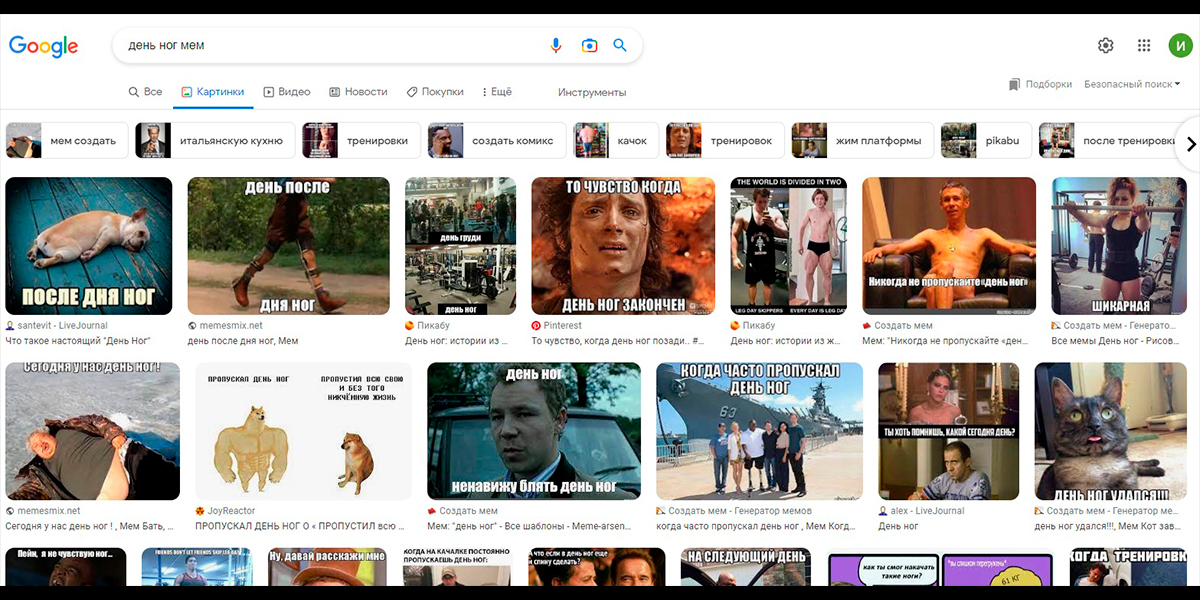Open 'Ну, давай расскажи мне' image
Viewport: 1200px width, 600px height.
point(327,567)
